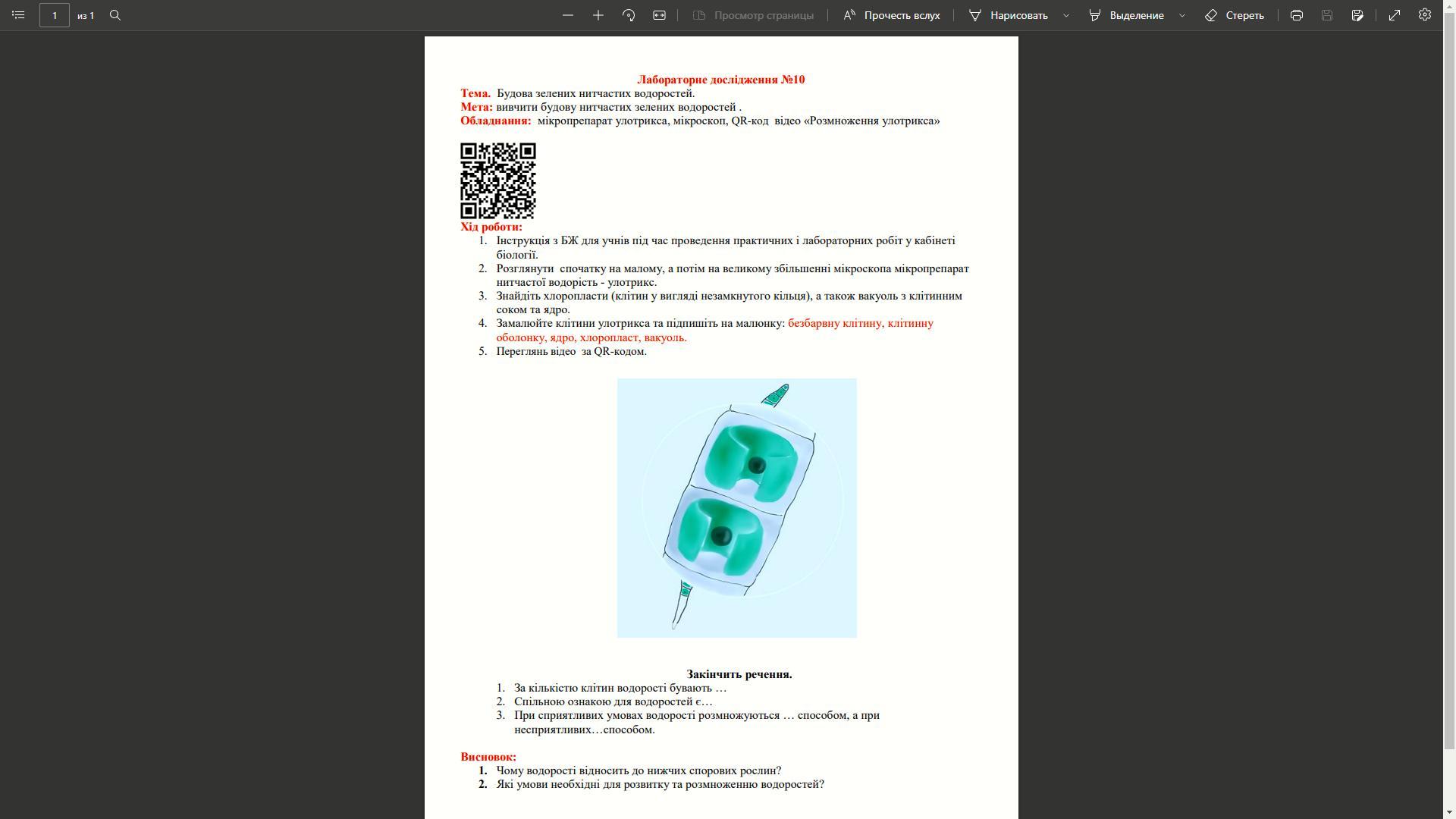Screen dimensions: 1456x819
Task: Click the scrollbar down arrow
Action: 1449,811
